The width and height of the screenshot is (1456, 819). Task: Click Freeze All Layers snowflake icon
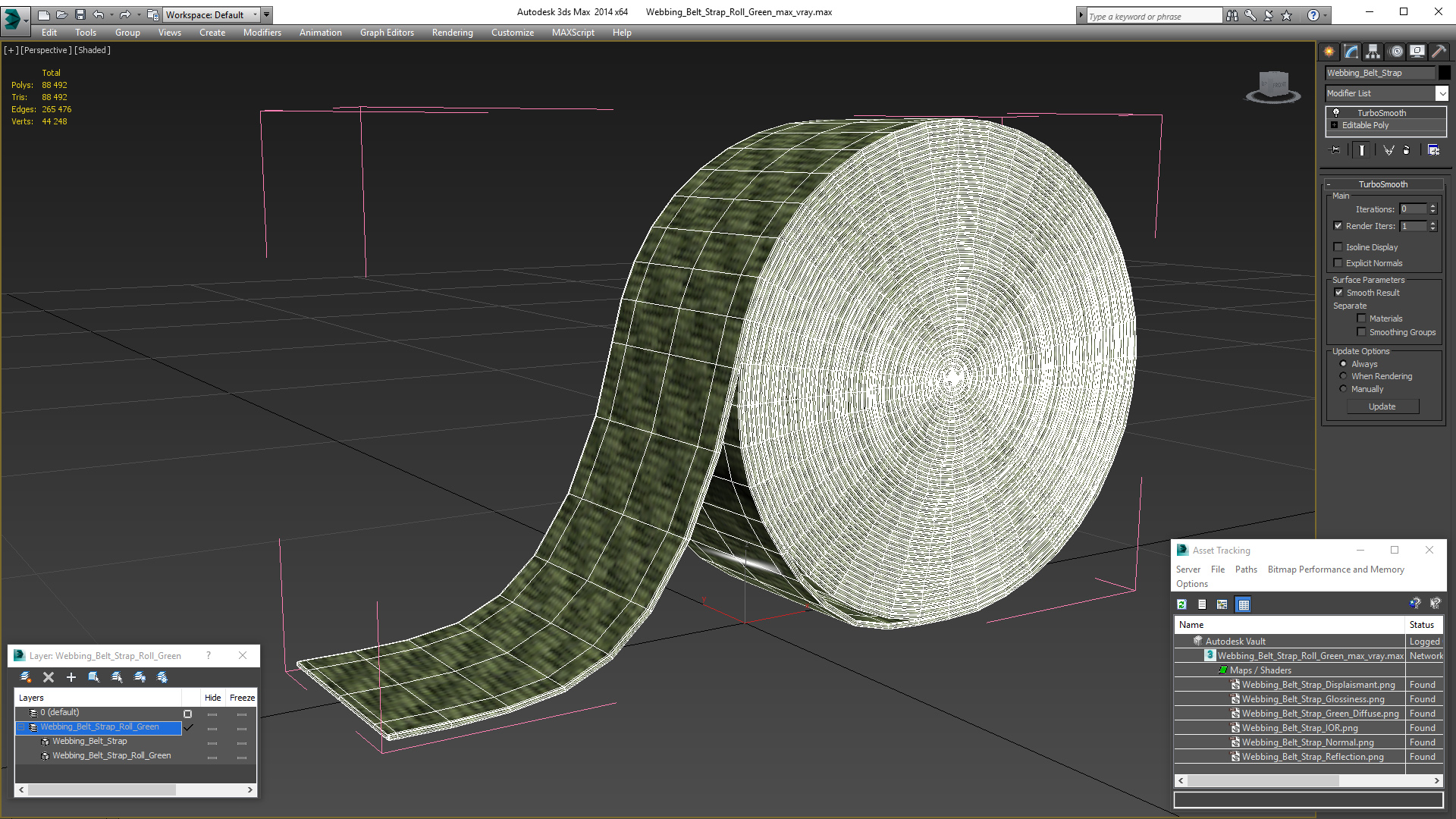(162, 677)
